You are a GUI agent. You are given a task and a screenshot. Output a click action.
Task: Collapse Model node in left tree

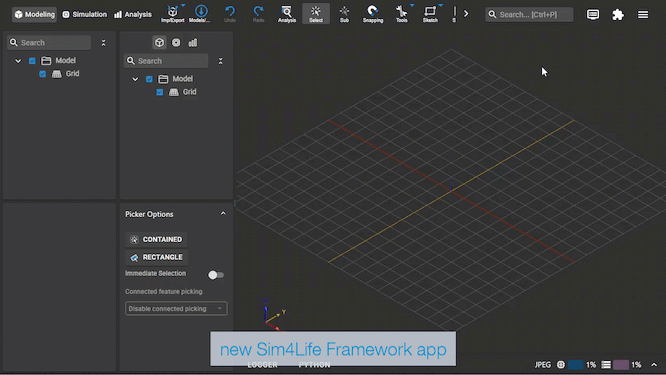pyautogui.click(x=18, y=61)
